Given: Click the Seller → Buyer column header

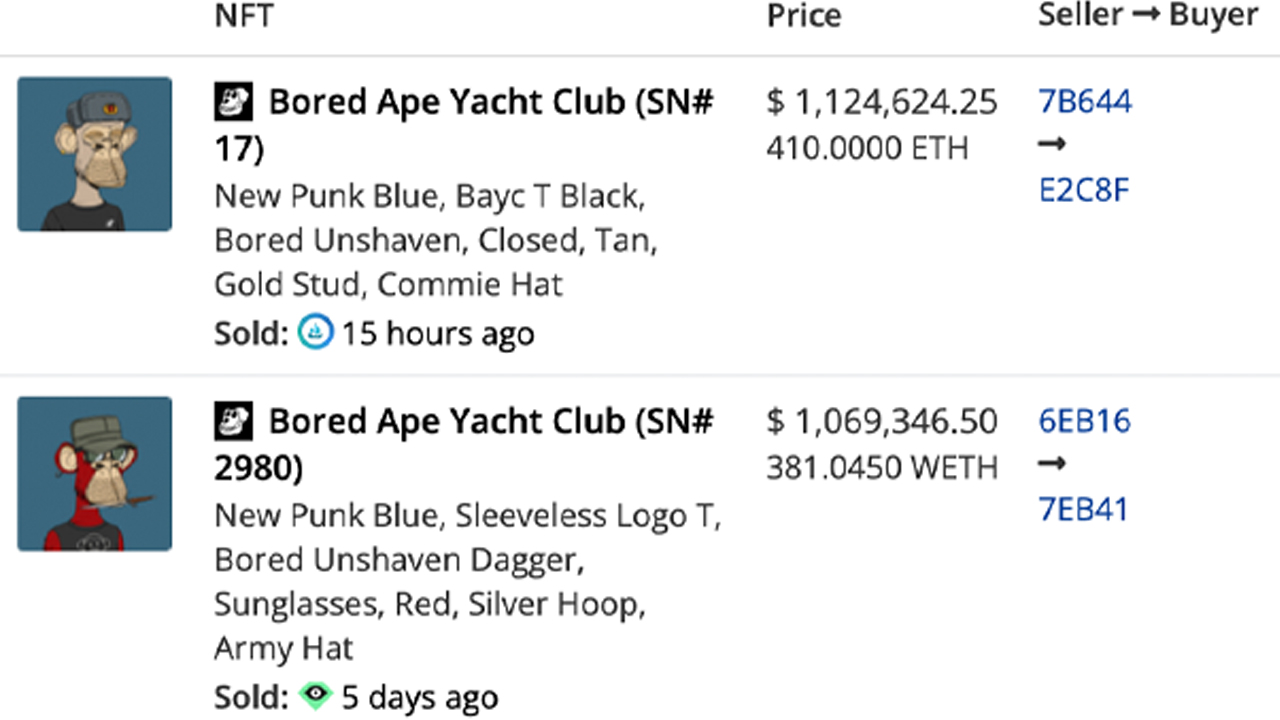Looking at the screenshot, I should click(x=1147, y=16).
